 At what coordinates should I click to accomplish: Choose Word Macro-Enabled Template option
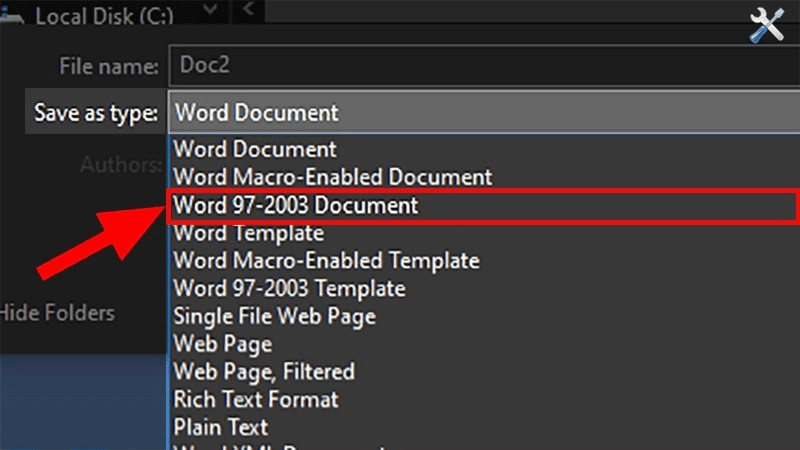coord(326,261)
